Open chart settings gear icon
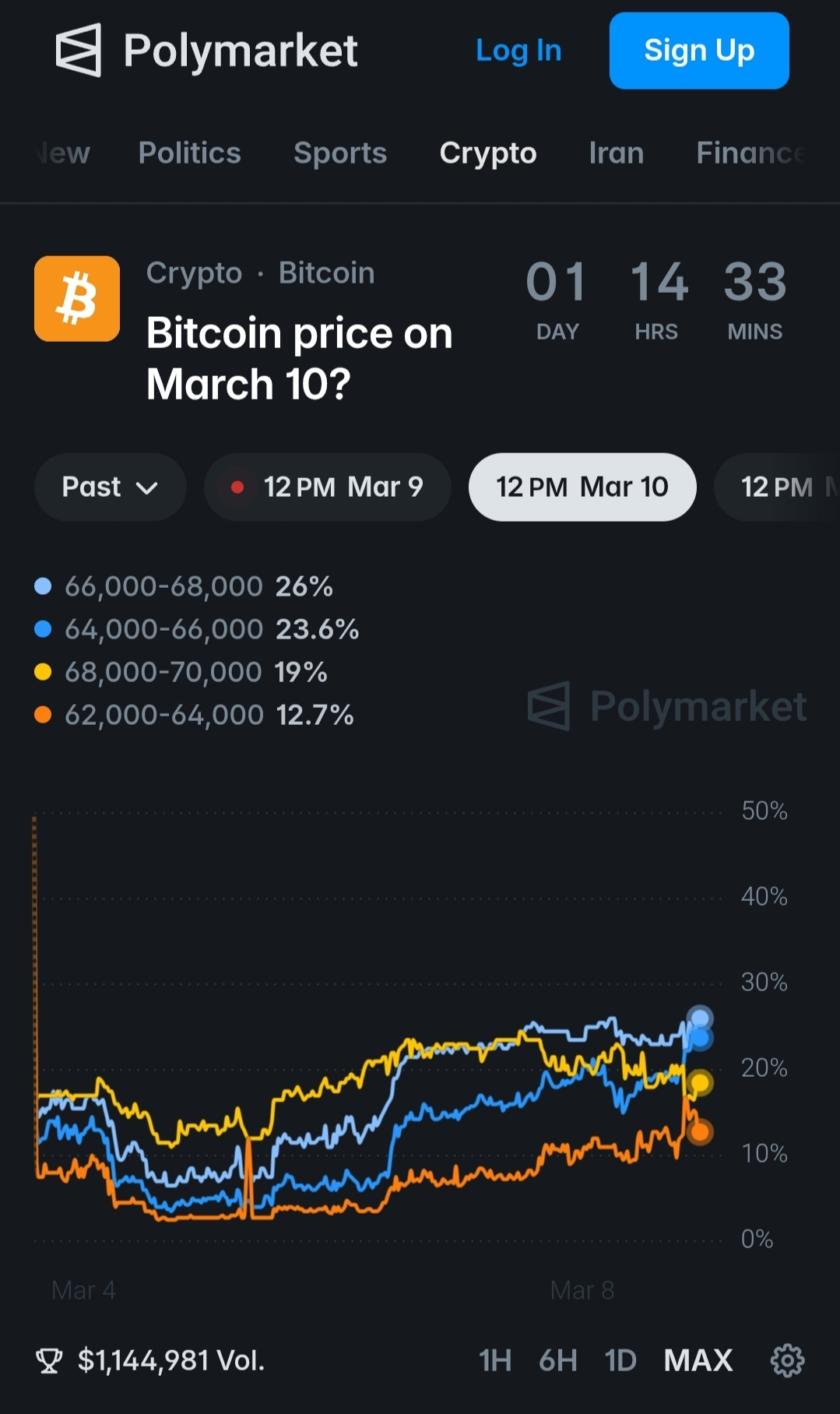The image size is (840, 1414). point(787,1360)
